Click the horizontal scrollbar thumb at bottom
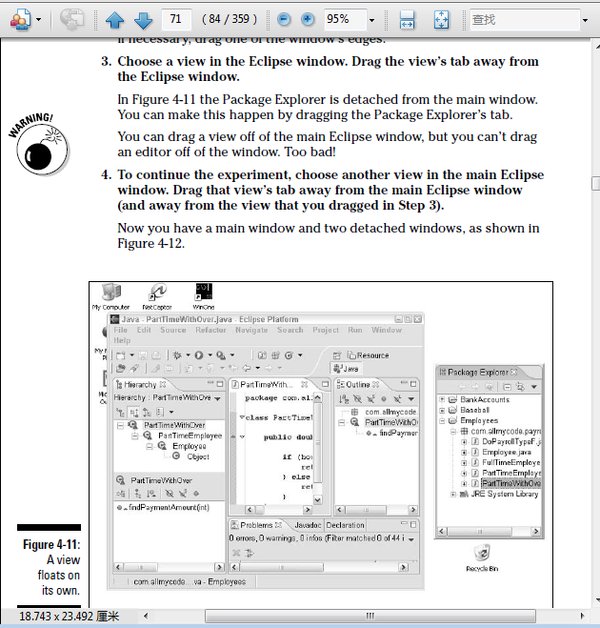 click(x=370, y=616)
